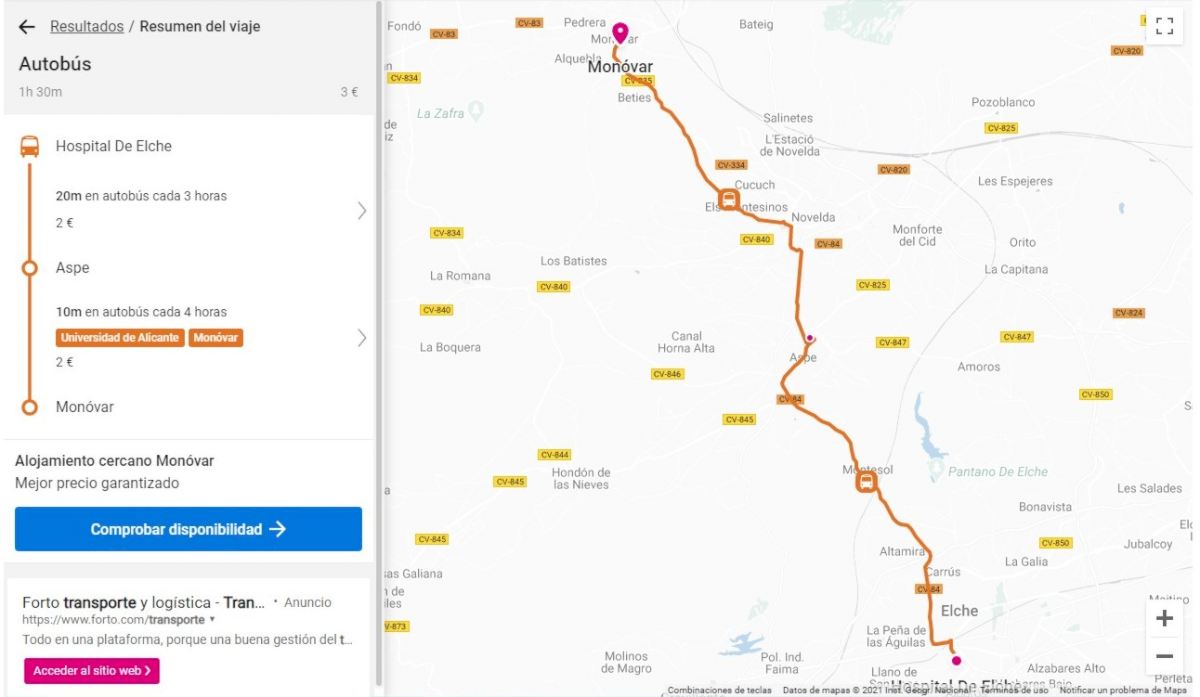Toggle fullscreen map view
This screenshot has width=1200, height=697.
click(x=1164, y=27)
